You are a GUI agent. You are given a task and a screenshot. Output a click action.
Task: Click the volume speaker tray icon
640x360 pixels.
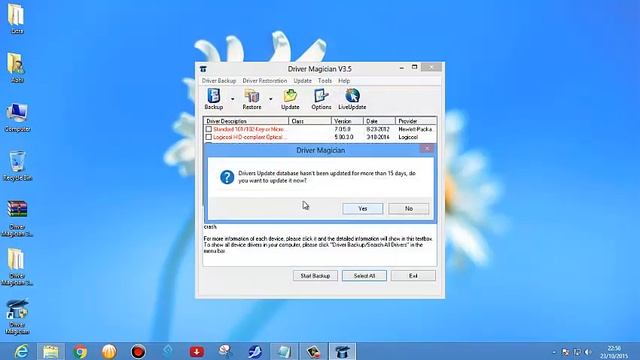588,352
